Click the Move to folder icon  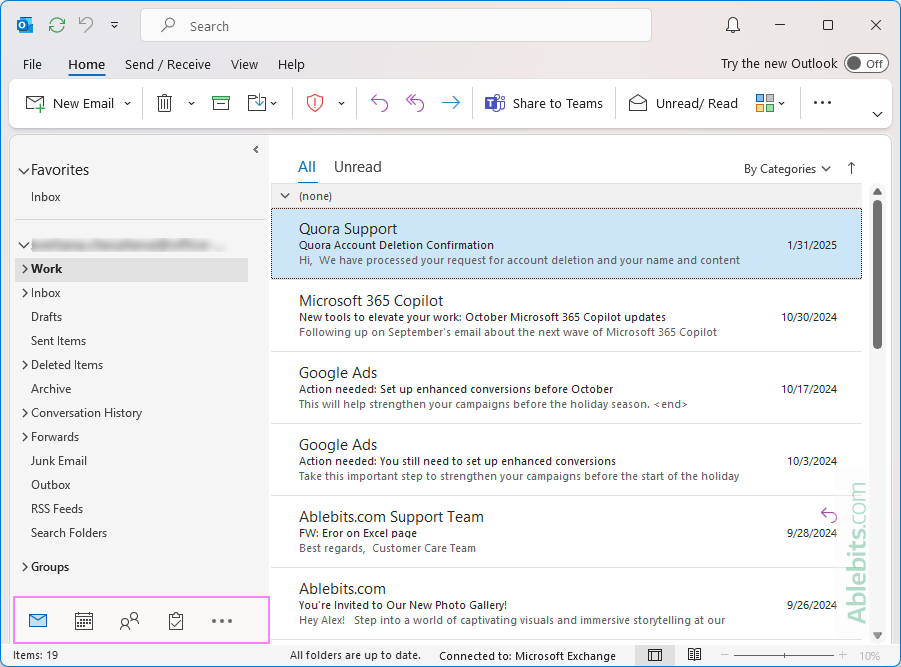257,103
